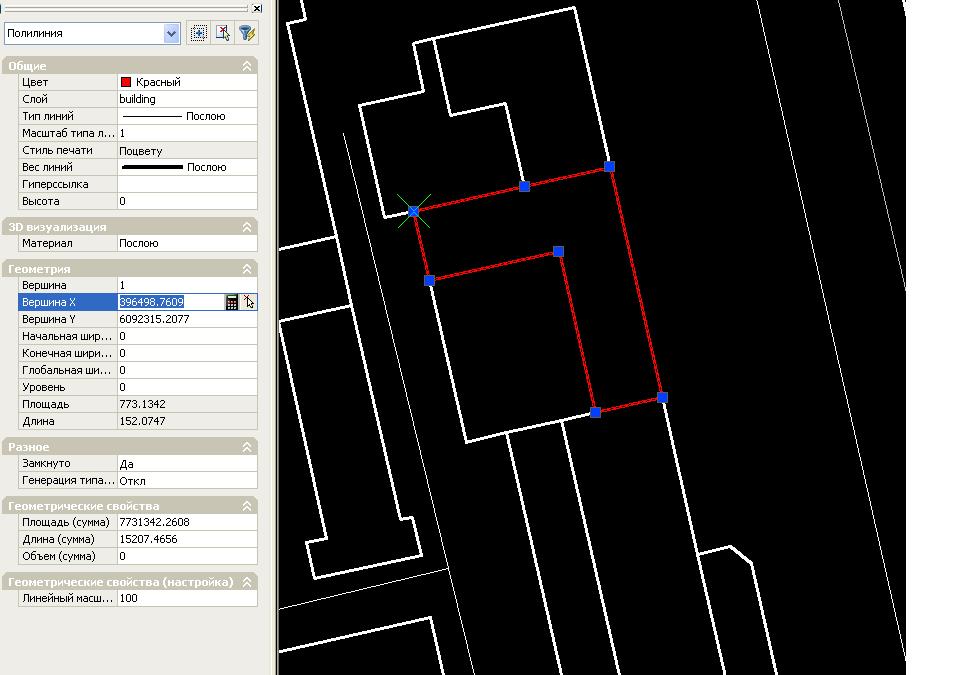The image size is (960, 675).
Task: Open calculator for Вершина X value
Action: (232, 302)
